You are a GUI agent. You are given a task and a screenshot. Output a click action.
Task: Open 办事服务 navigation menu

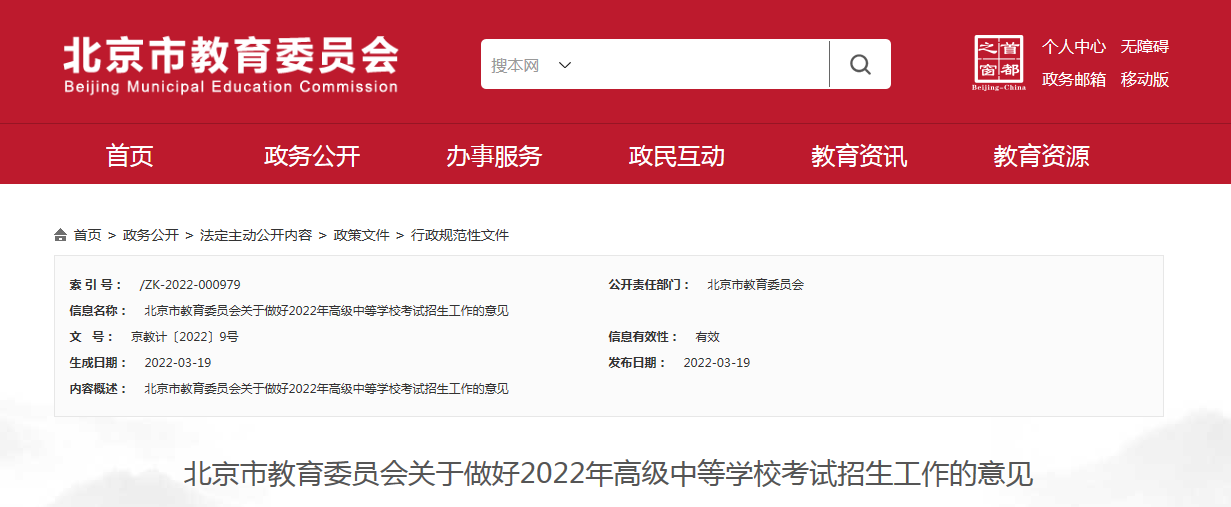coord(494,156)
